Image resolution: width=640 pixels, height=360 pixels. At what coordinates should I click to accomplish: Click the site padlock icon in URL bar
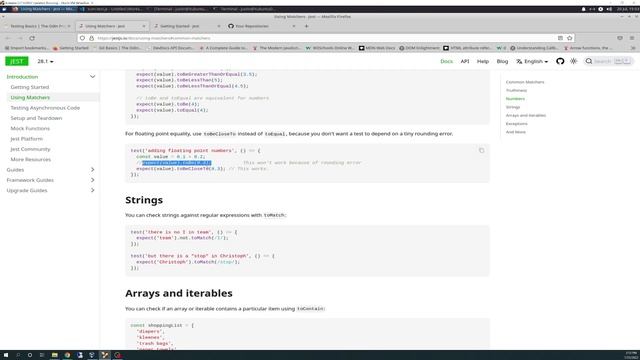click(91, 38)
